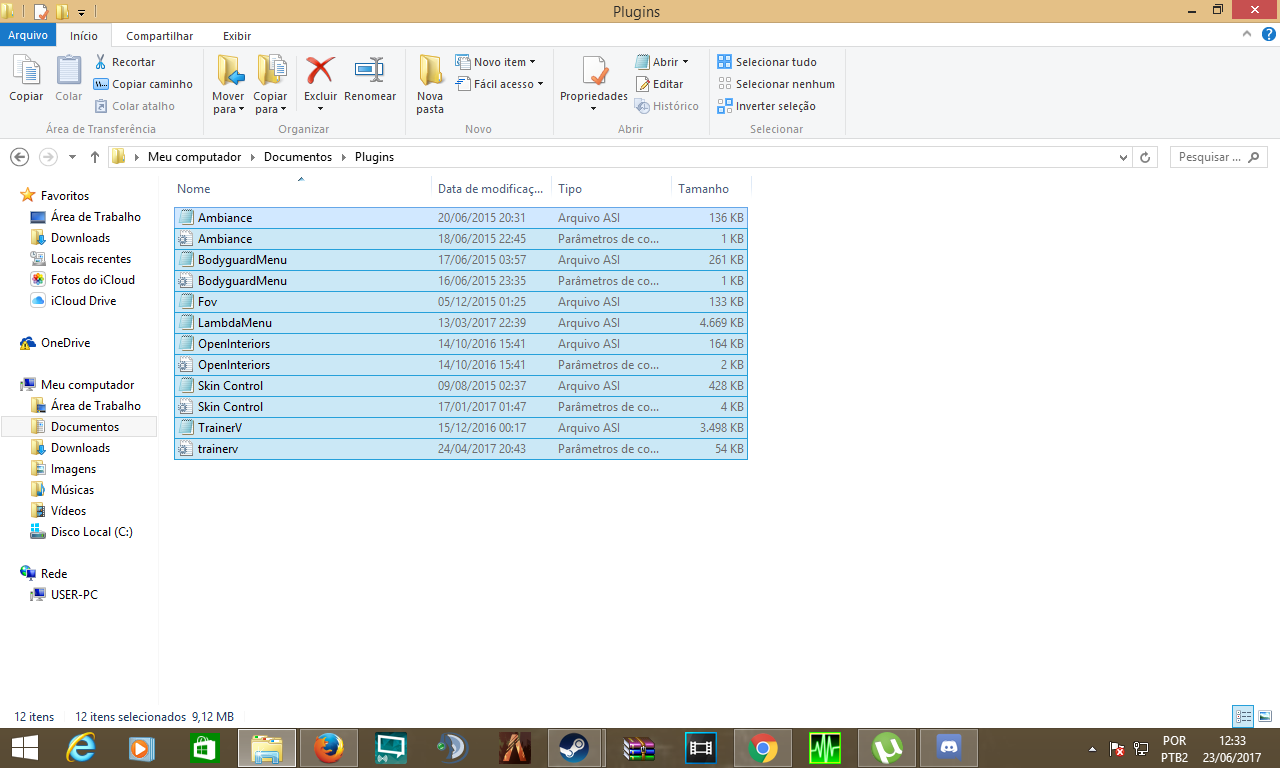This screenshot has width=1280, height=768.
Task: Click the Excluir (delete) red X icon
Action: click(x=320, y=71)
